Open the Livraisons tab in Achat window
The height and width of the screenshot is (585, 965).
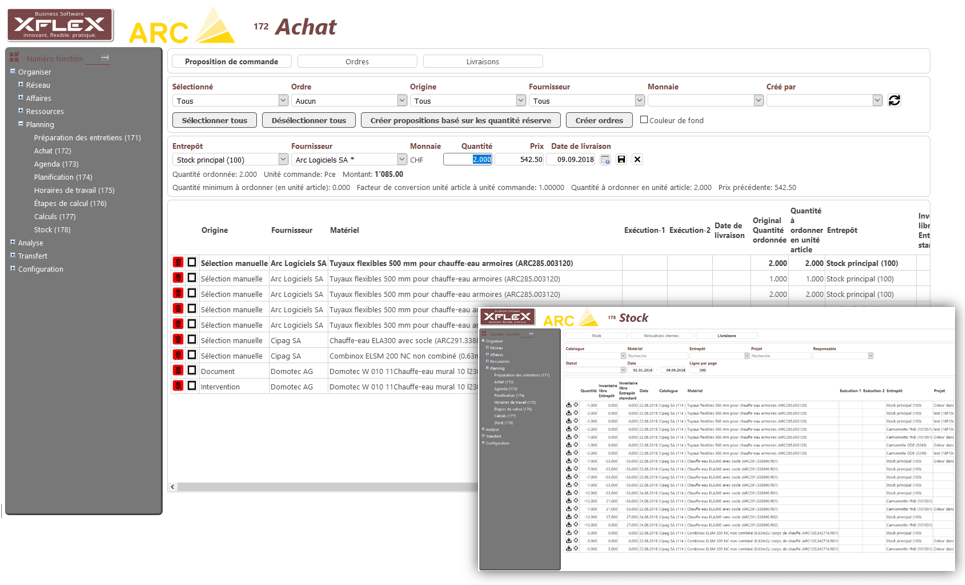482,62
